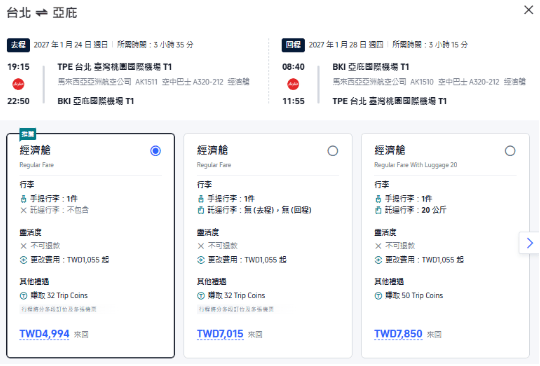
Task: Click Trip Coins icon in TWD7,850 card
Action: tap(378, 296)
